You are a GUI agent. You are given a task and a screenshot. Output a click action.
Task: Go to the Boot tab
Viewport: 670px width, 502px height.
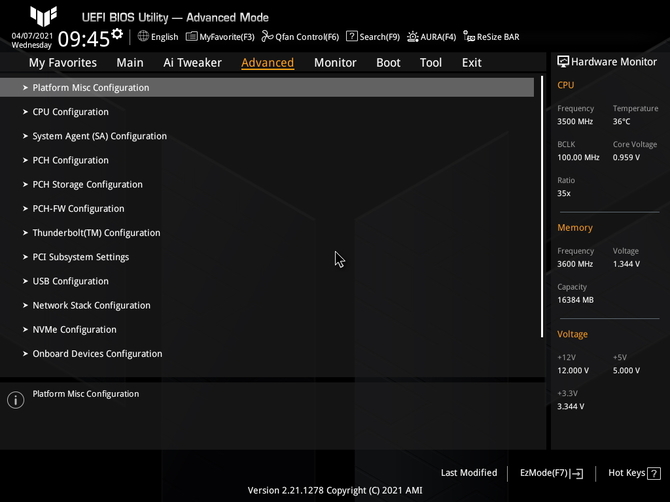click(x=388, y=63)
